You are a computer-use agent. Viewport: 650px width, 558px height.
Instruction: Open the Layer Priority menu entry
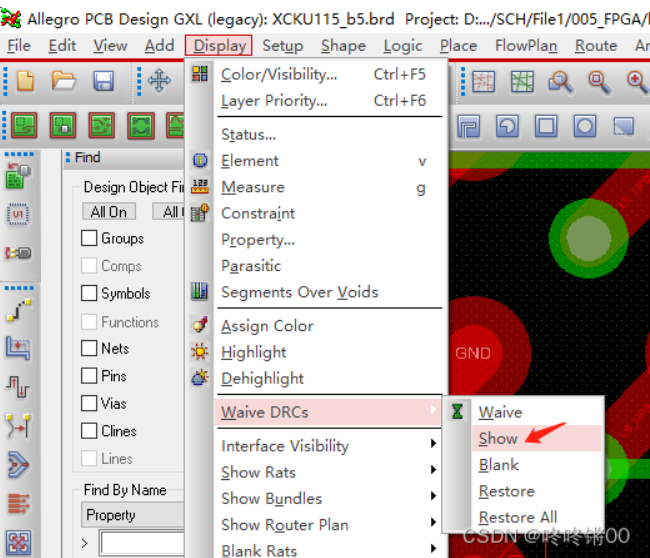click(x=330, y=101)
